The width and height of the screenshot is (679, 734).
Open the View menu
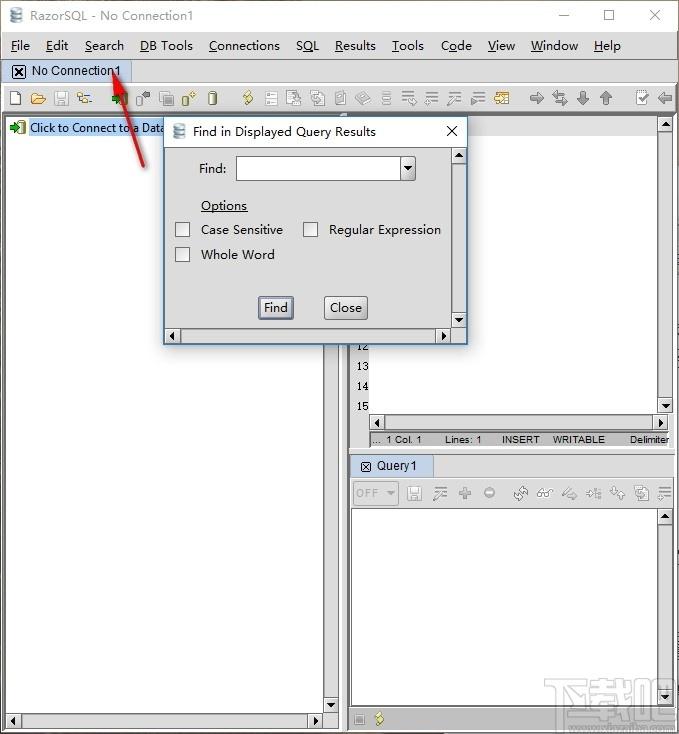(501, 46)
